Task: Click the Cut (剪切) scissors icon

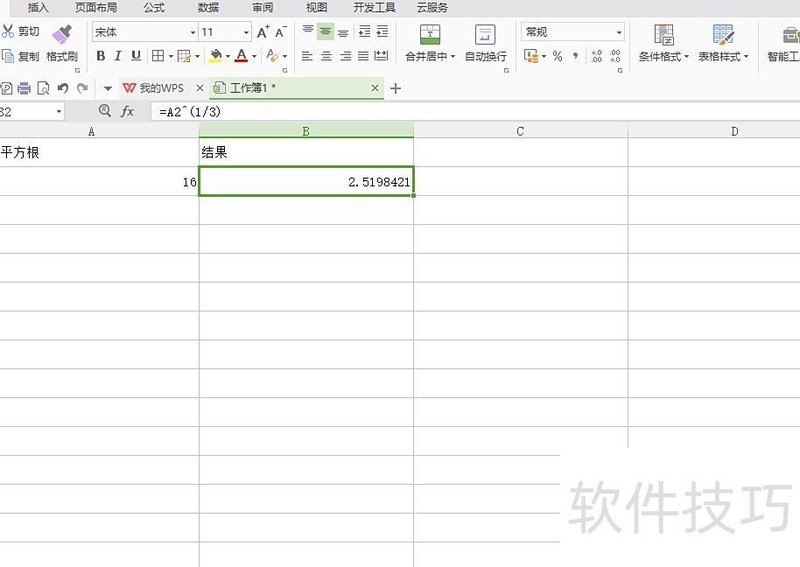Action: (8, 32)
